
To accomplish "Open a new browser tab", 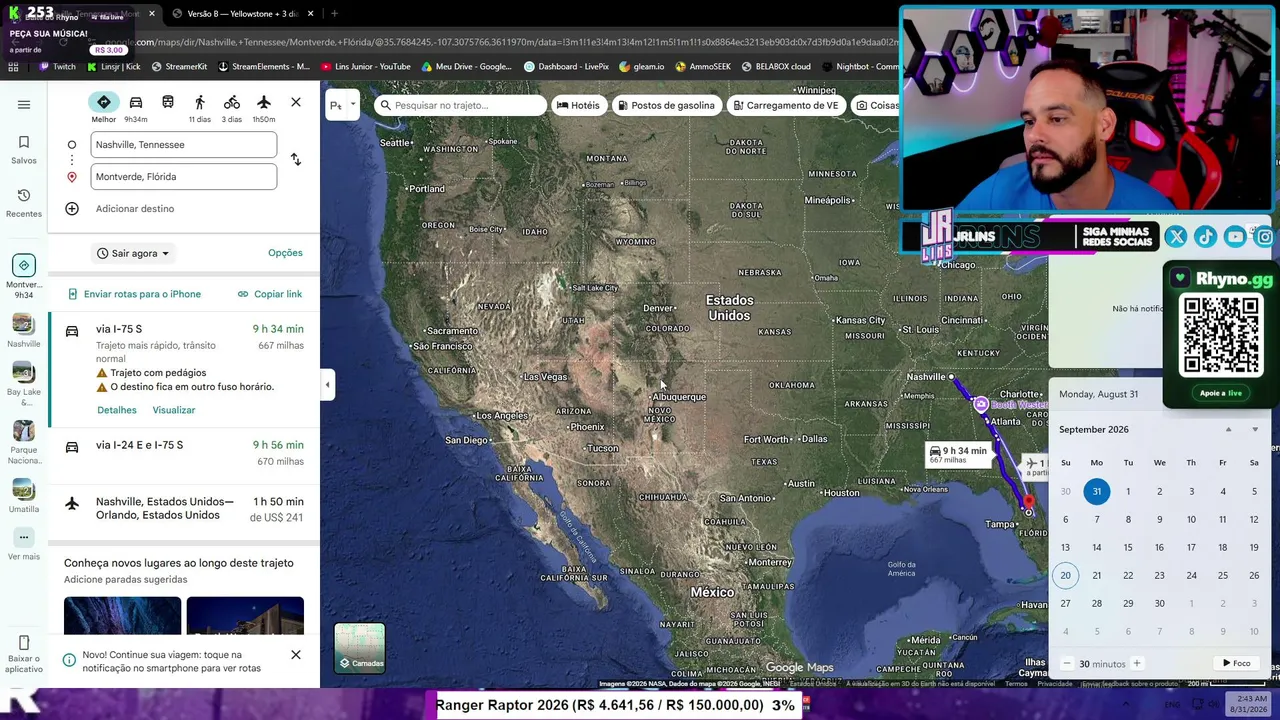I will coord(334,14).
